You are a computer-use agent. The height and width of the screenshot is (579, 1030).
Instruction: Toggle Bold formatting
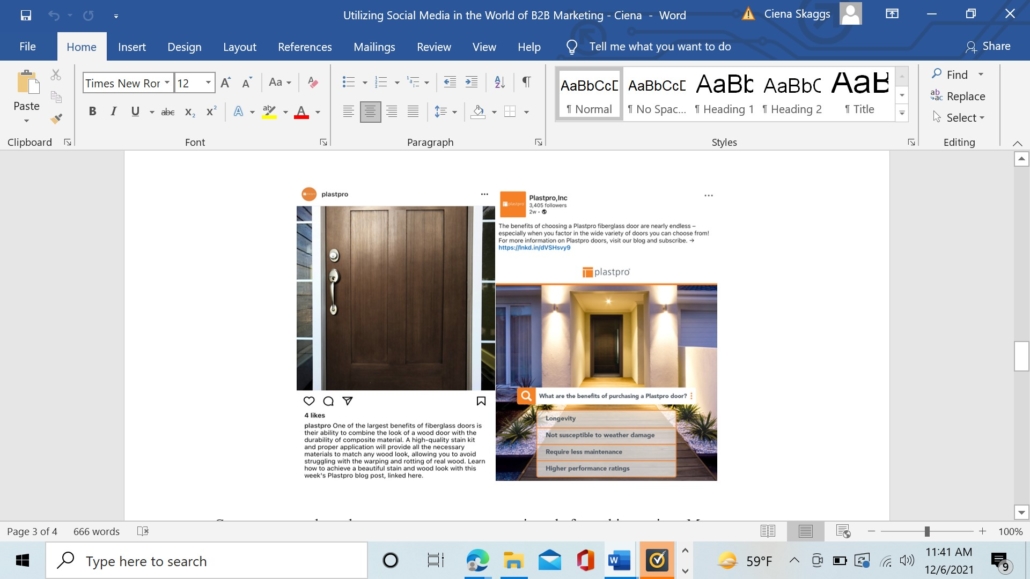[x=93, y=112]
